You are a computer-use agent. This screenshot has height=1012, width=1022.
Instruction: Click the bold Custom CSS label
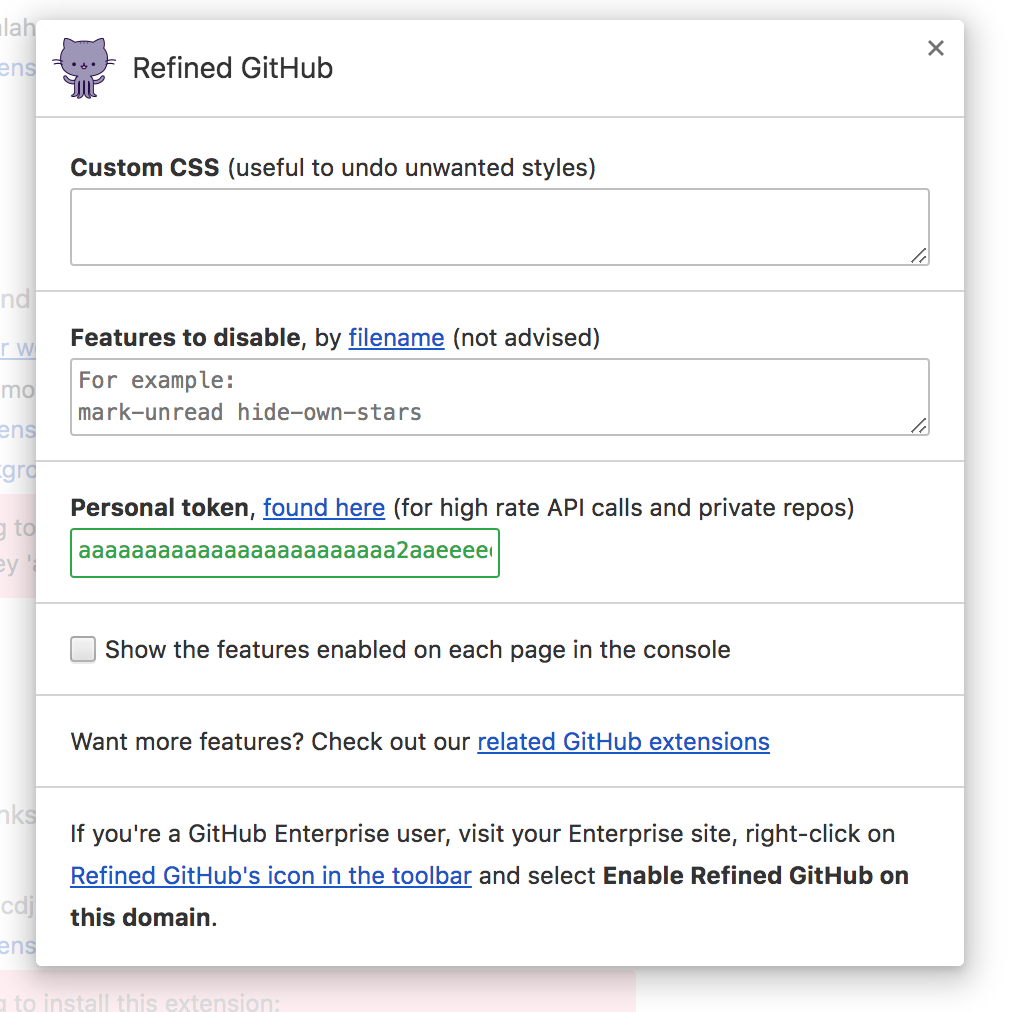pyautogui.click(x=145, y=167)
